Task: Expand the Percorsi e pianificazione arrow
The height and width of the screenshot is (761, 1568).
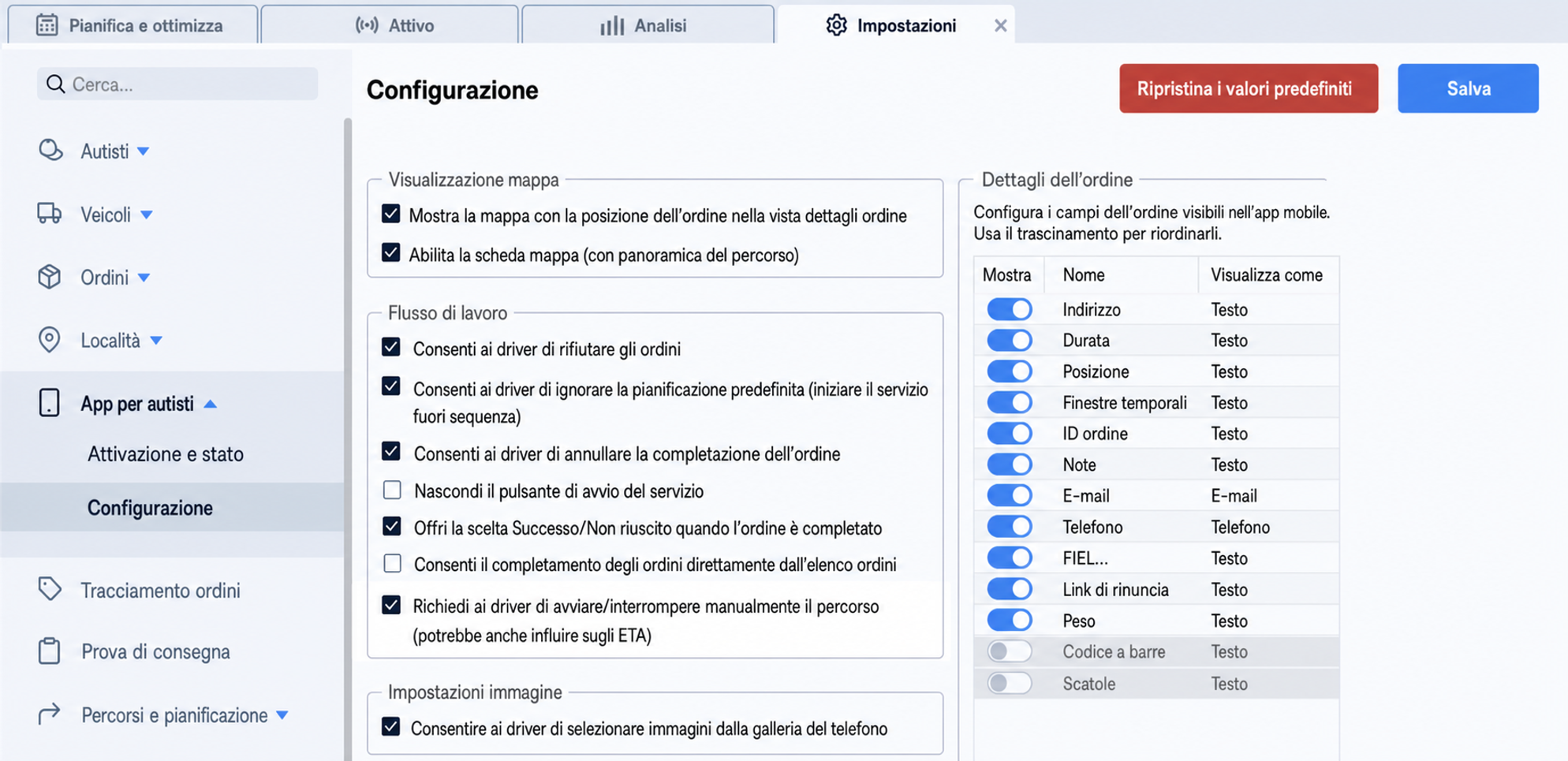Action: pyautogui.click(x=282, y=715)
